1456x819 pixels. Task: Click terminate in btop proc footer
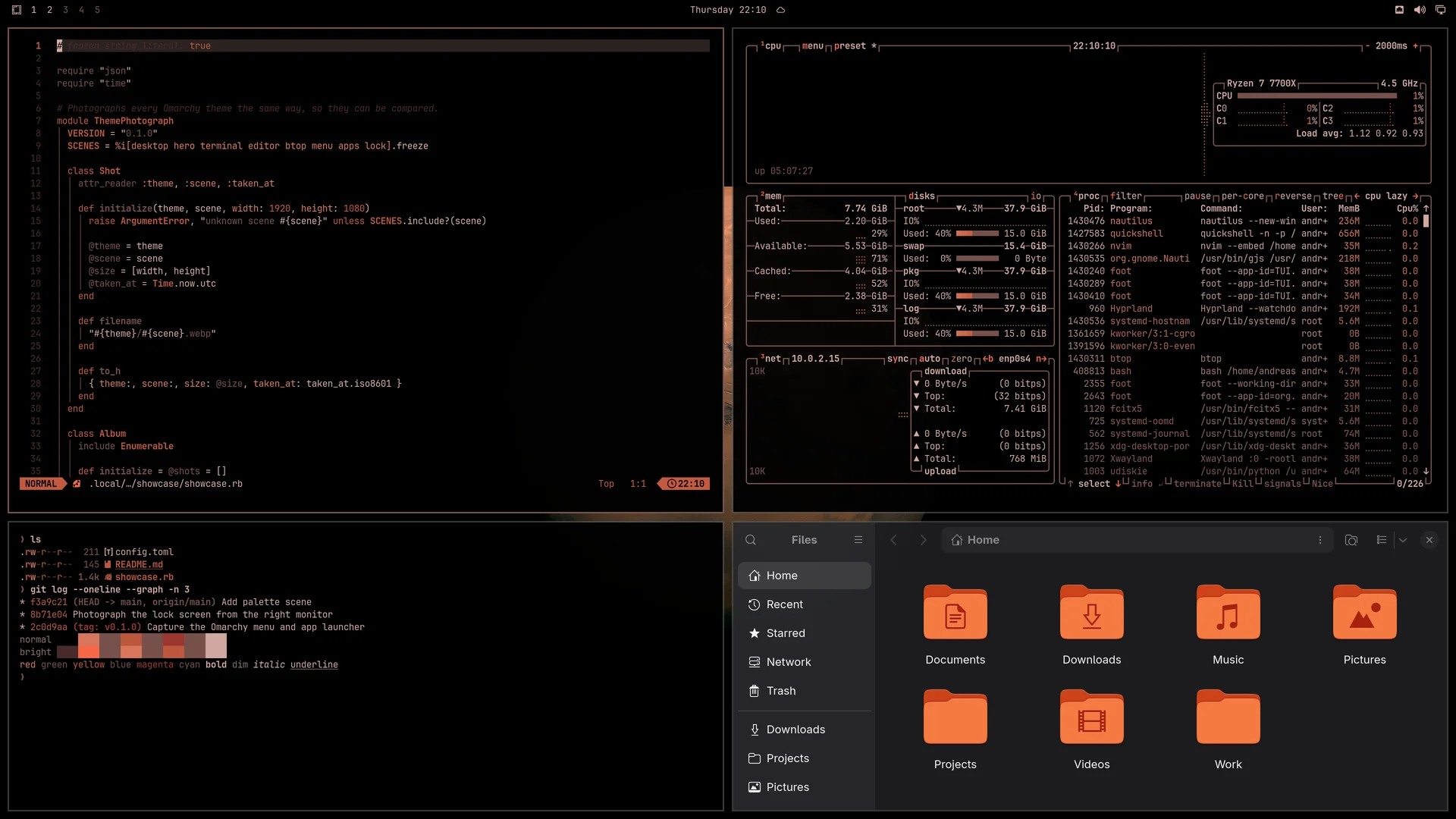pyautogui.click(x=1197, y=484)
